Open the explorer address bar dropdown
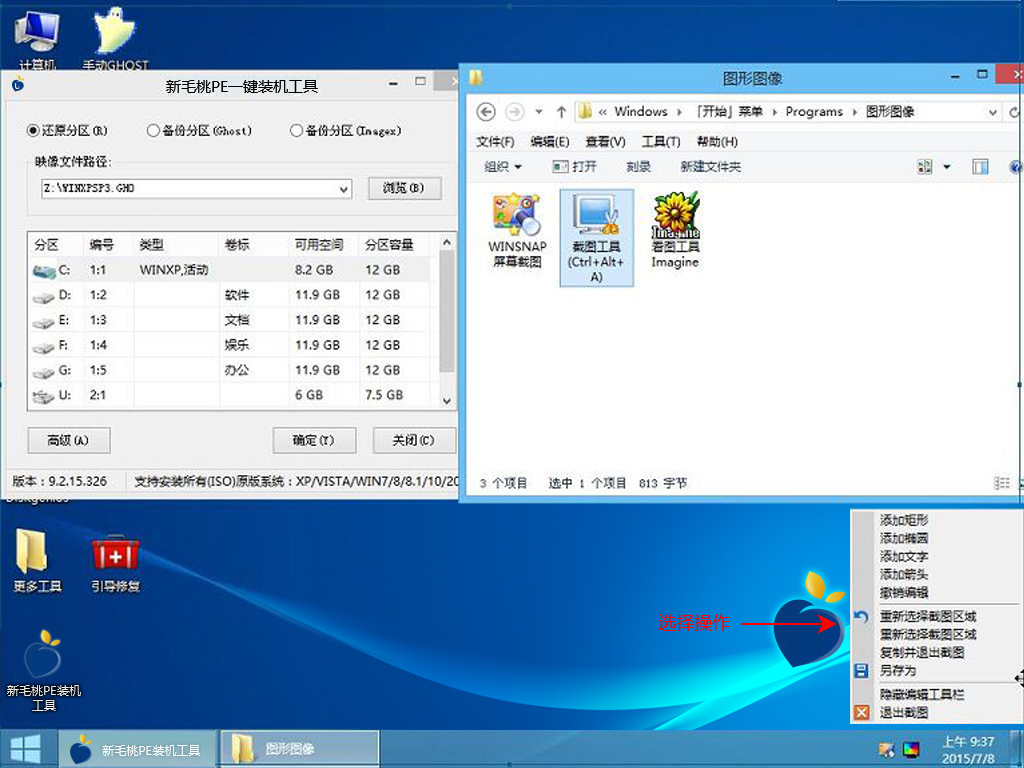This screenshot has height=768, width=1024. tap(993, 112)
